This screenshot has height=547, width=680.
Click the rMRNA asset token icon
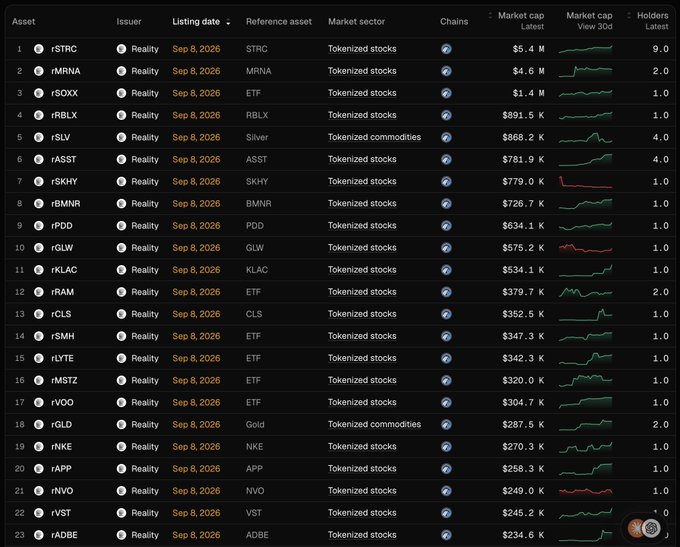(39, 71)
